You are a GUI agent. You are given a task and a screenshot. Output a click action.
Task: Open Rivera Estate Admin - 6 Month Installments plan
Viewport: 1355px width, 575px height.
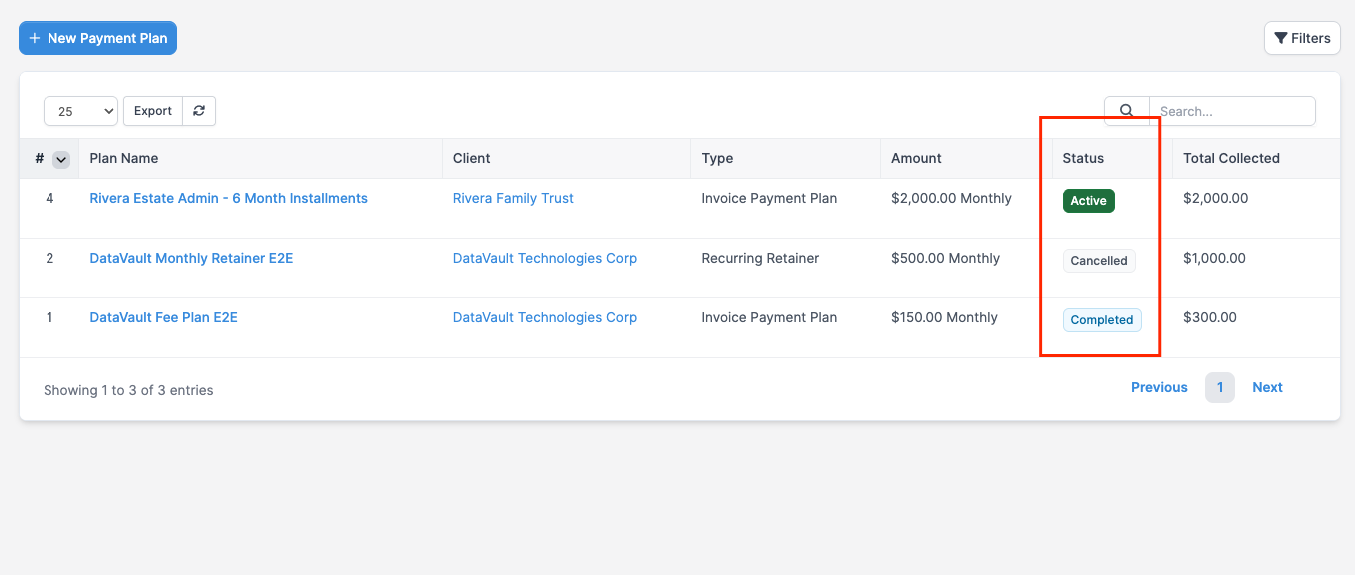[x=229, y=198]
